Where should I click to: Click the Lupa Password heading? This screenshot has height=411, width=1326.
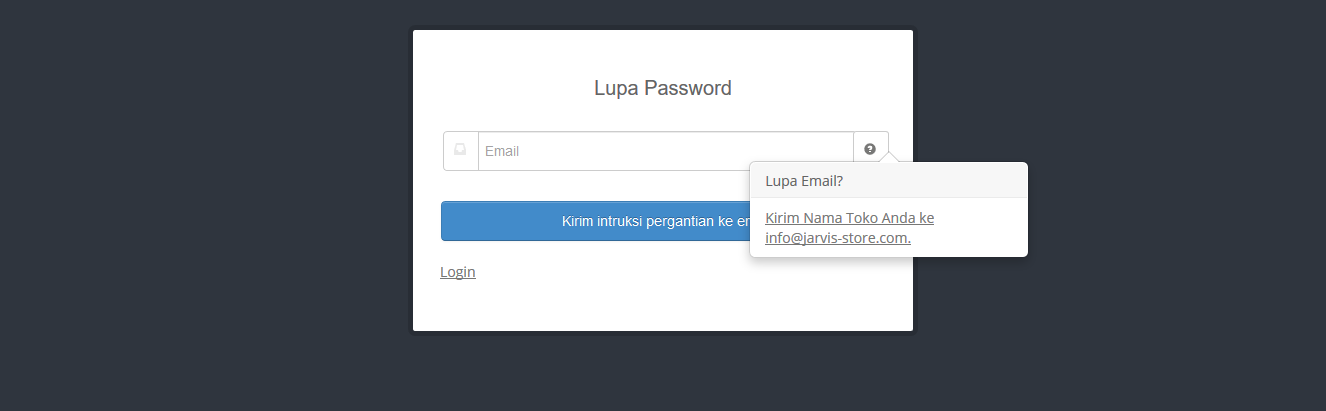663,88
